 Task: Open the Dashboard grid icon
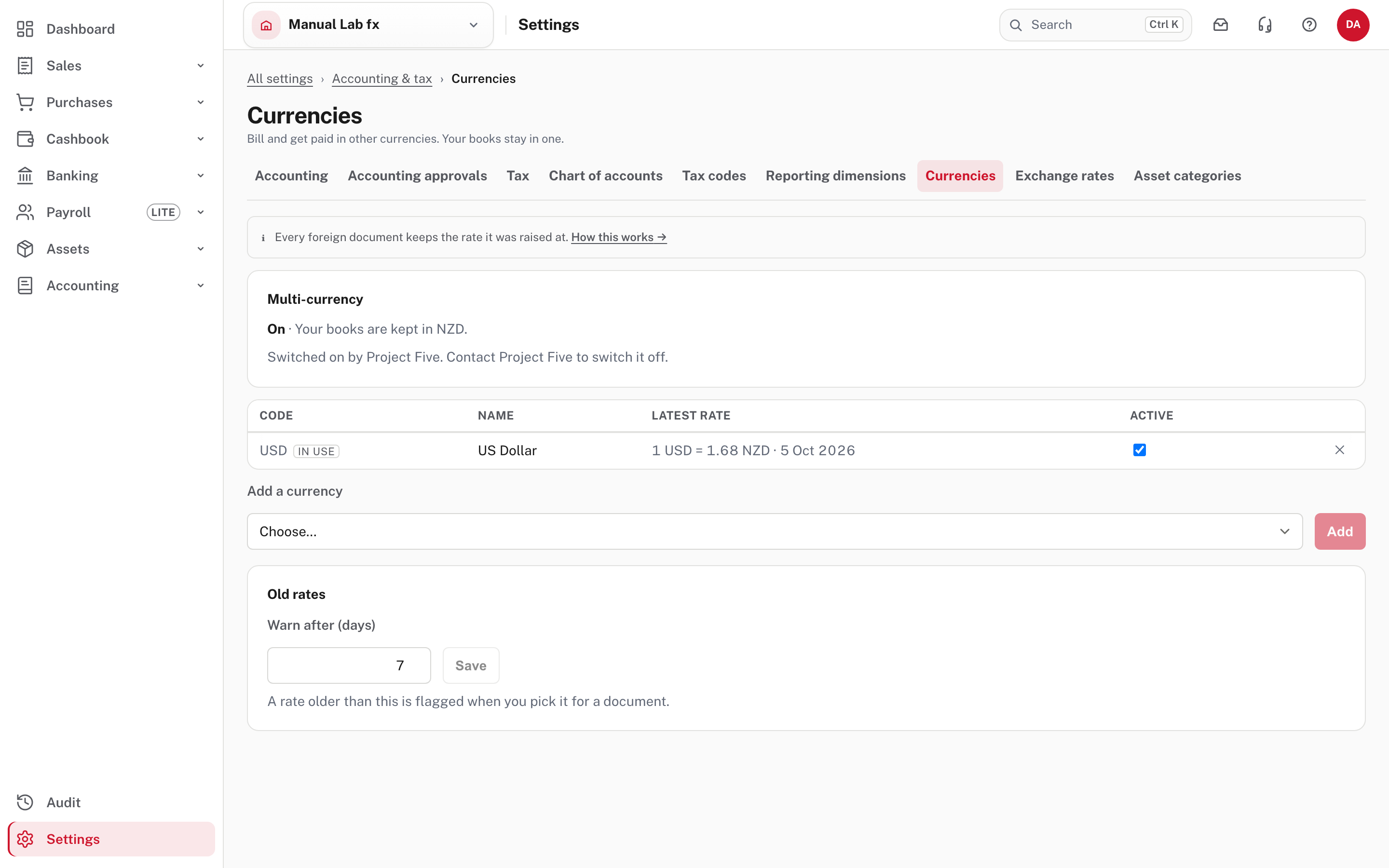[x=25, y=29]
